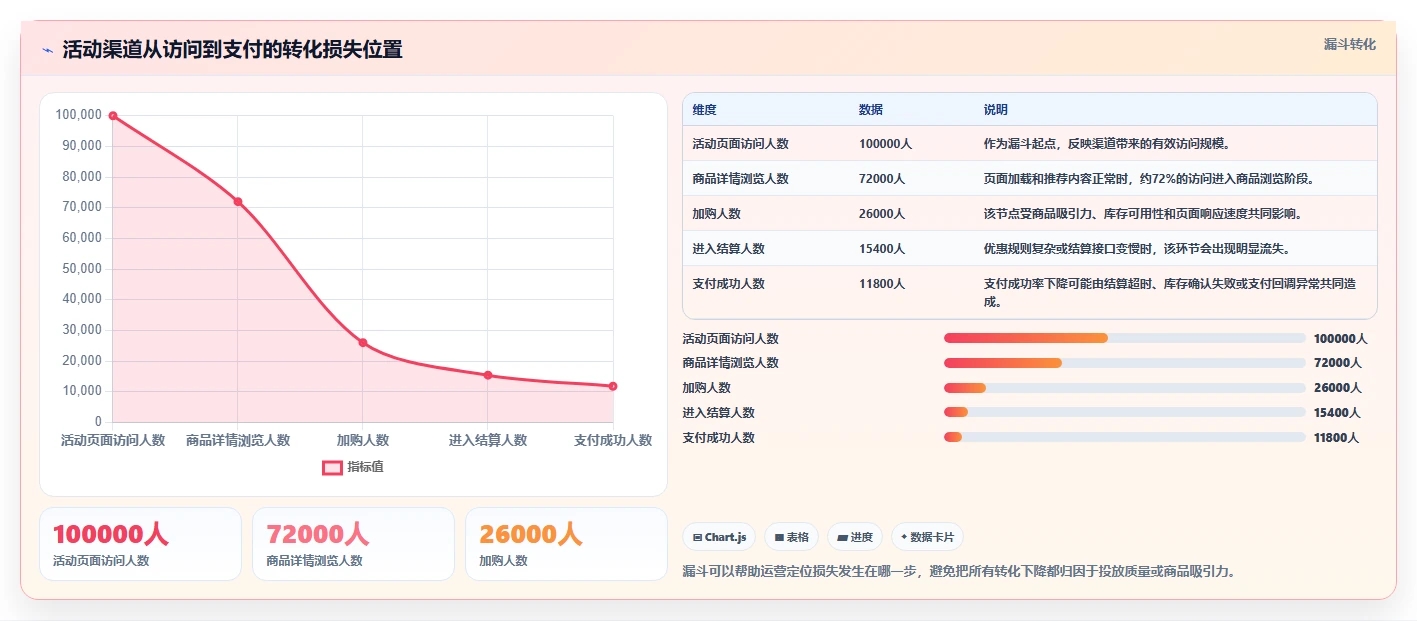
Task: Click the description starting 页面加载和推荐内容正常时
Action: point(1149,179)
